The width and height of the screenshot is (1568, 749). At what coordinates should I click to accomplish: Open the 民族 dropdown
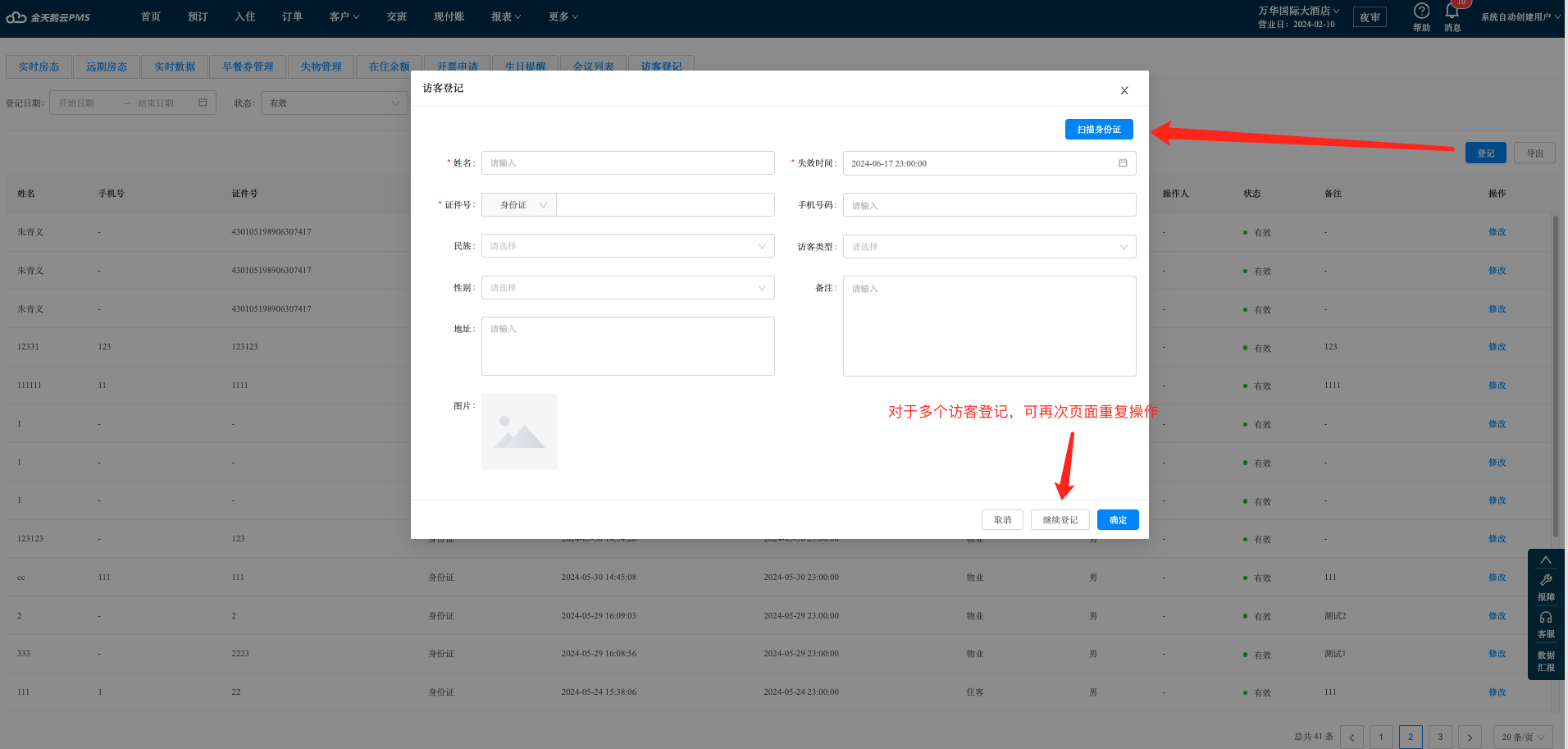coord(628,245)
